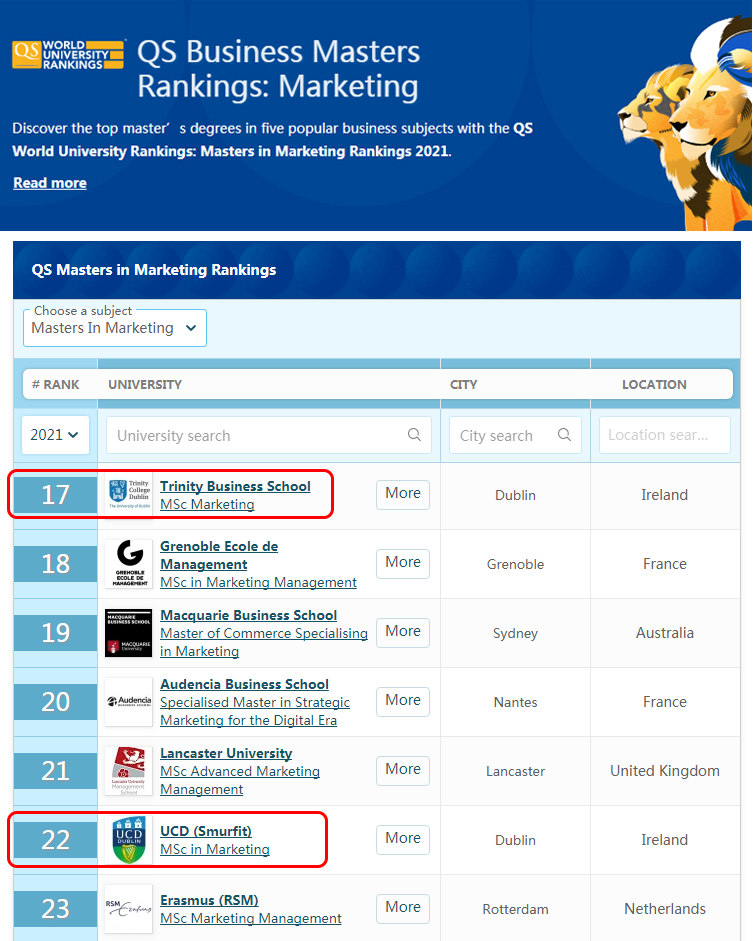Click the Erasmus RSM logo
The width and height of the screenshot is (753, 941).
tap(129, 908)
